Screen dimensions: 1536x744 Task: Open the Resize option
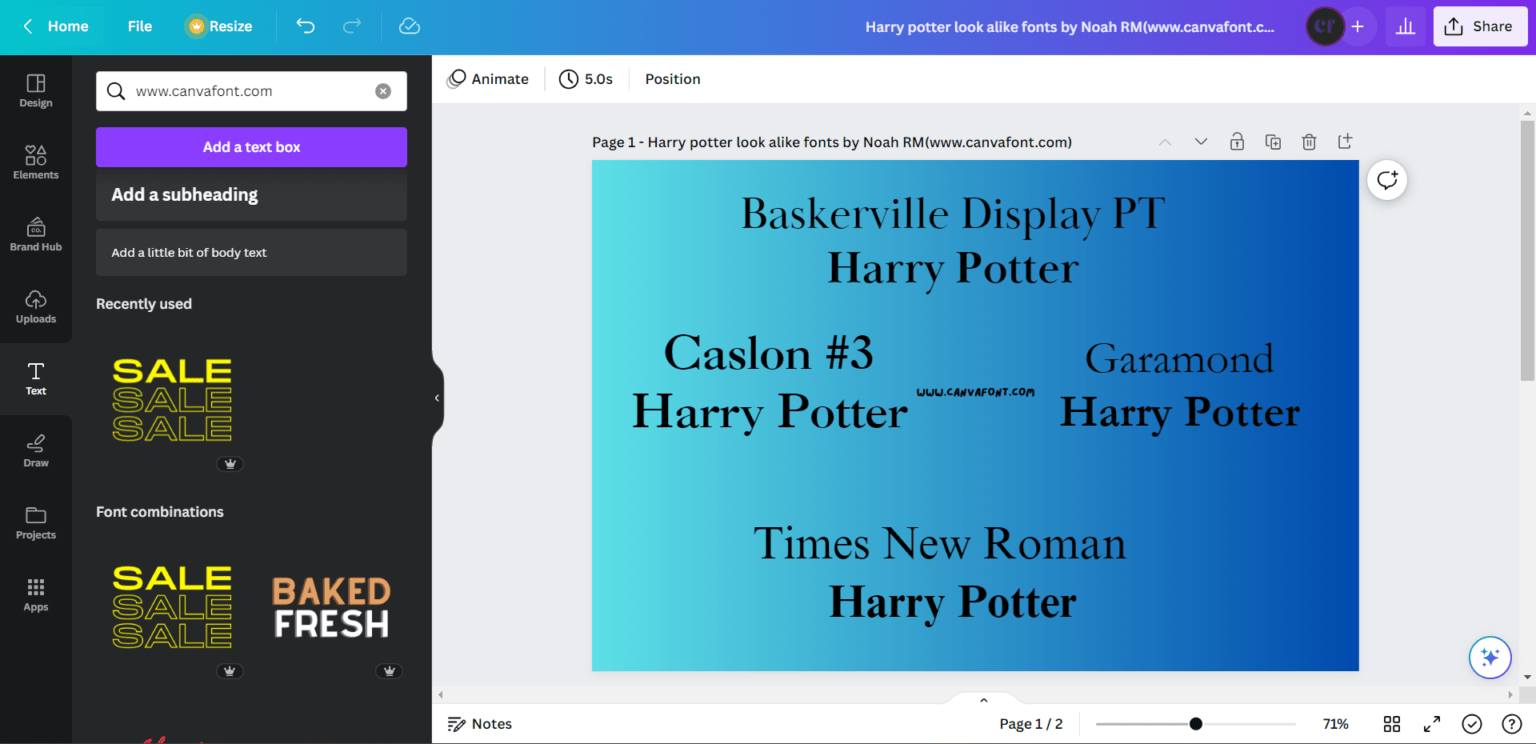pos(219,26)
